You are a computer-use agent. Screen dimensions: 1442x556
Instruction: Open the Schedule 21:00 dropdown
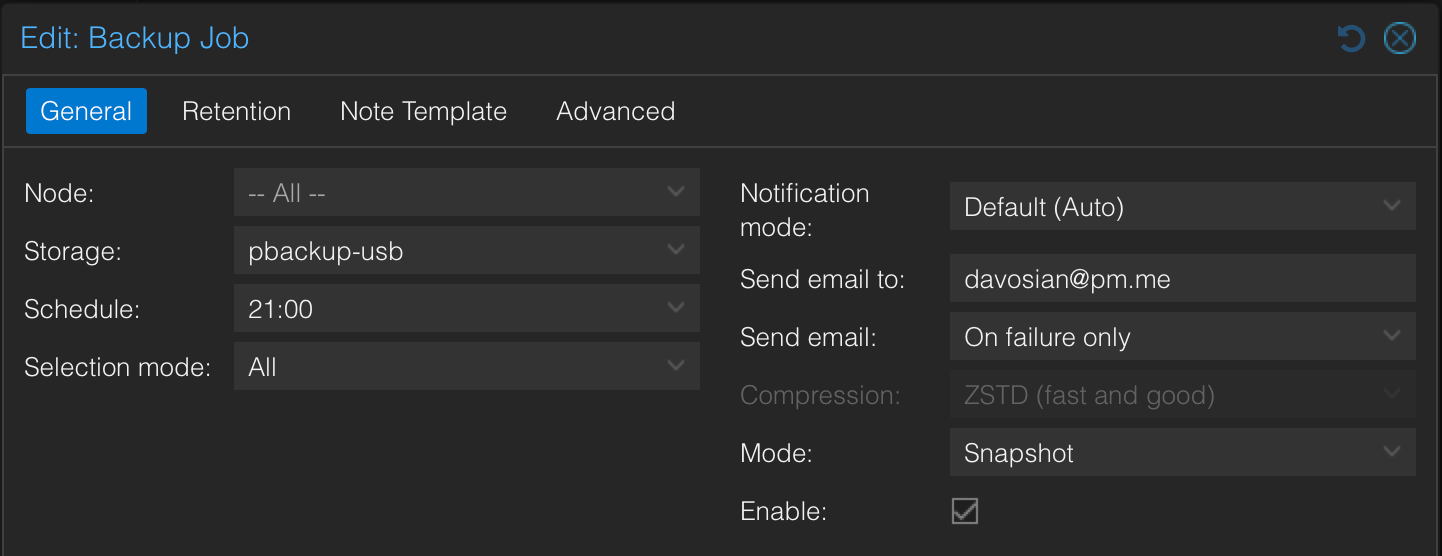[x=467, y=308]
